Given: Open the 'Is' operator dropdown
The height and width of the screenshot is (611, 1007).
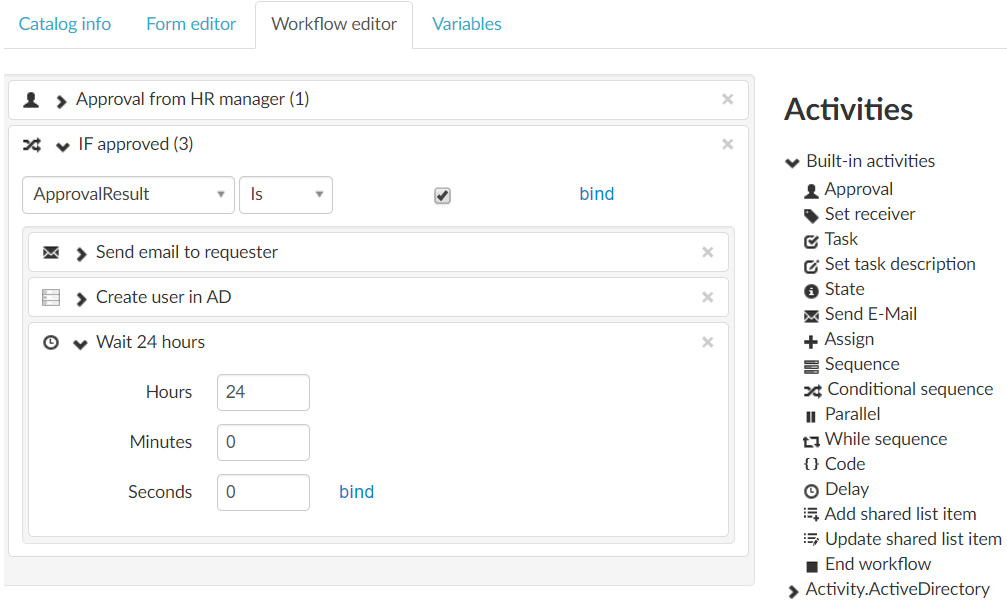Looking at the screenshot, I should (285, 195).
